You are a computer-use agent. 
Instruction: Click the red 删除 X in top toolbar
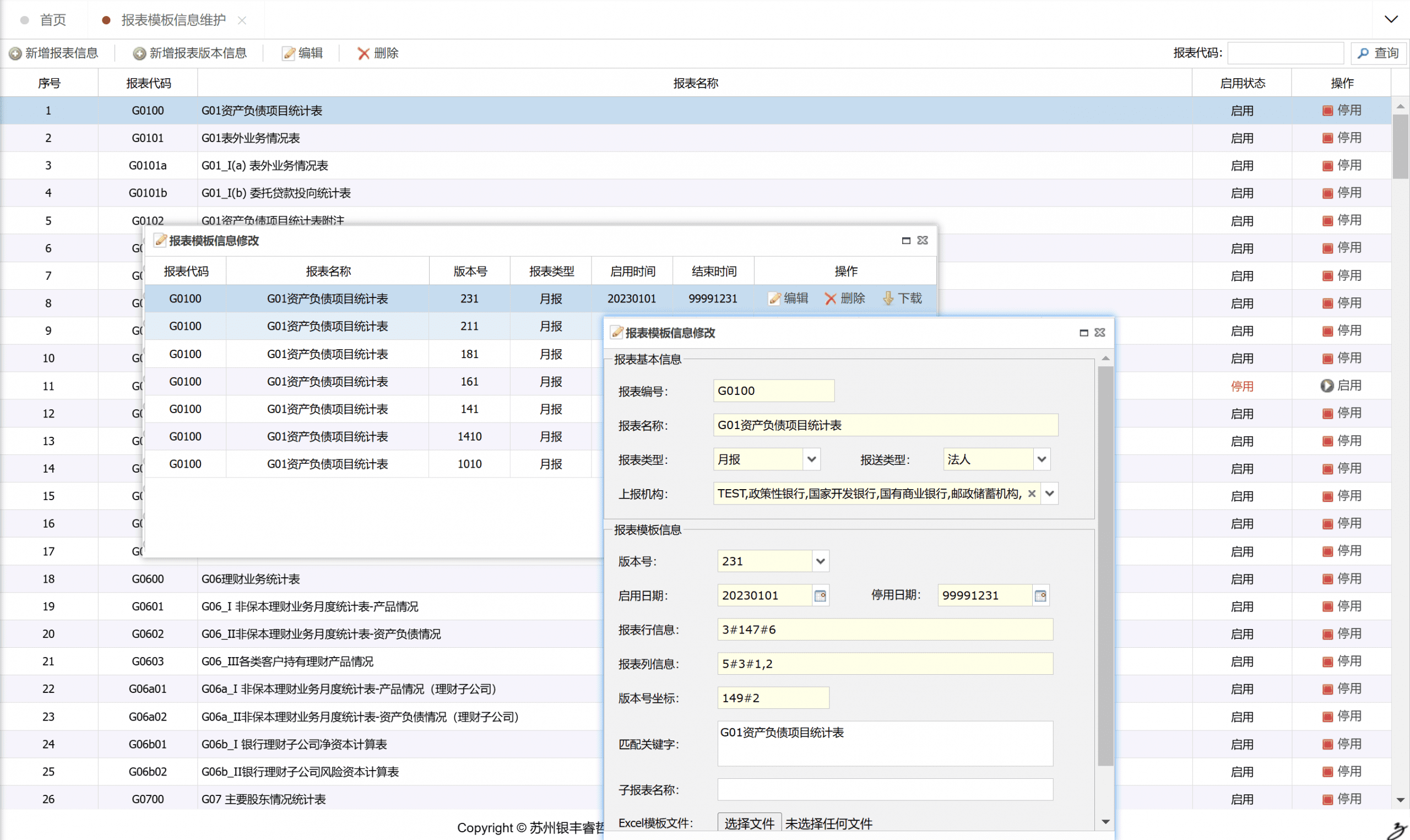[364, 53]
